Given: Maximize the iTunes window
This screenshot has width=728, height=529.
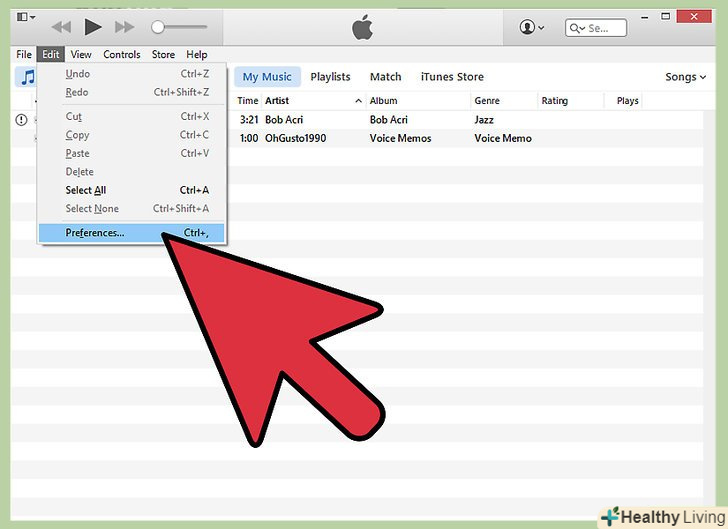Looking at the screenshot, I should pos(665,17).
